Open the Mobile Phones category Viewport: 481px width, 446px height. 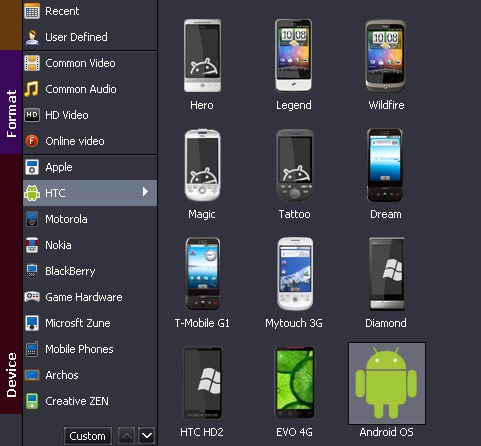(x=90, y=349)
